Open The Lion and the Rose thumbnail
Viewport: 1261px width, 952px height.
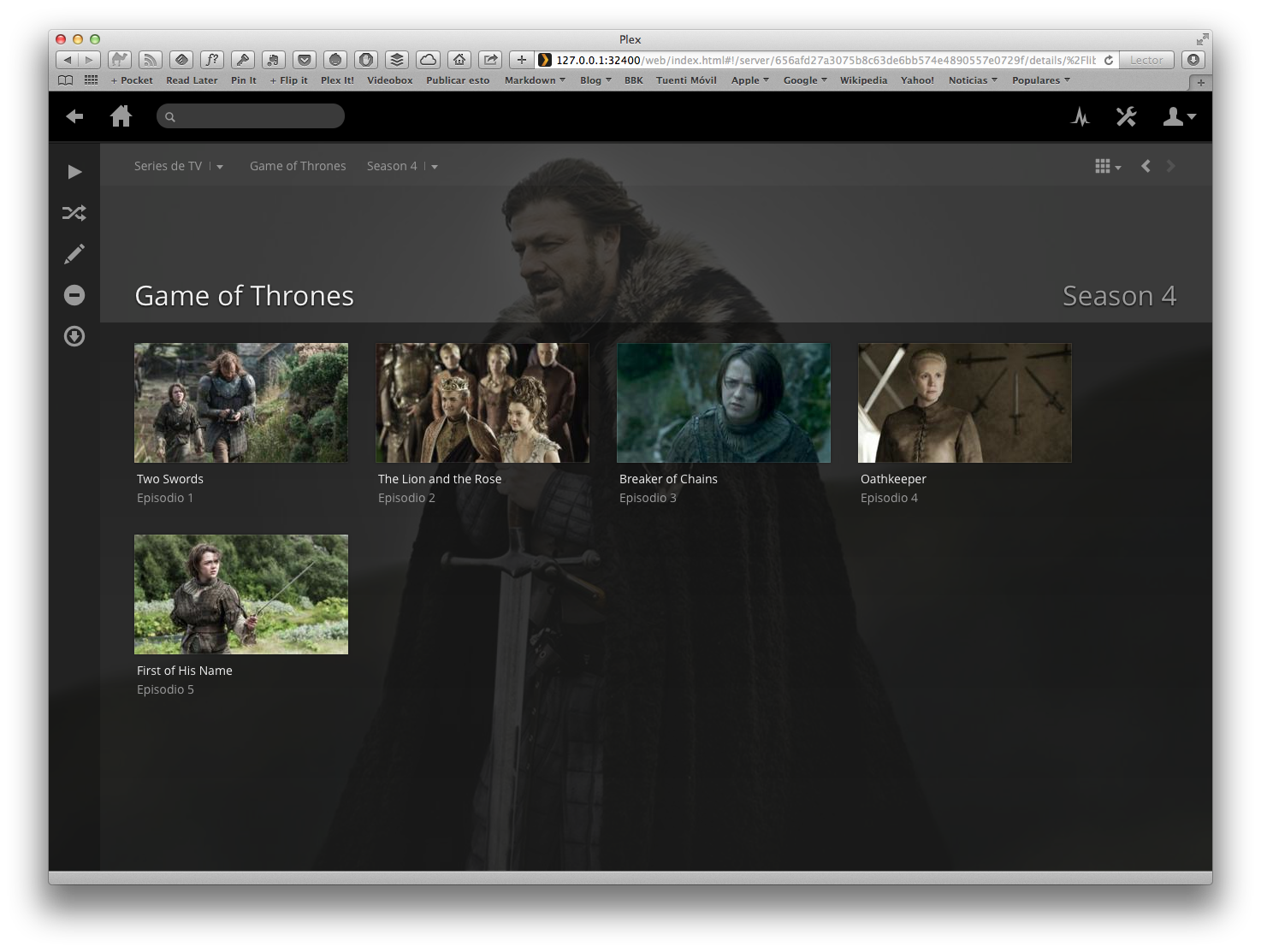[482, 403]
